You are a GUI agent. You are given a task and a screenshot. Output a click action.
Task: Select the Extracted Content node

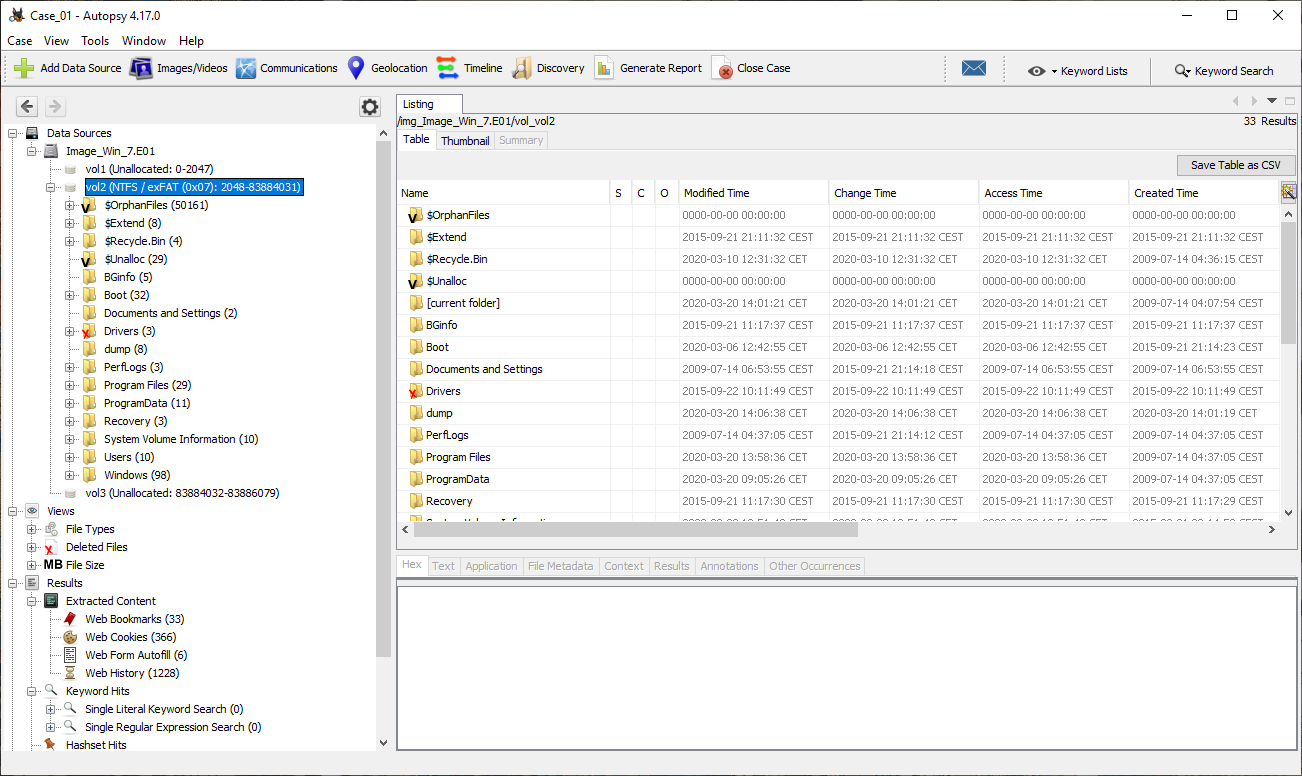tap(111, 601)
